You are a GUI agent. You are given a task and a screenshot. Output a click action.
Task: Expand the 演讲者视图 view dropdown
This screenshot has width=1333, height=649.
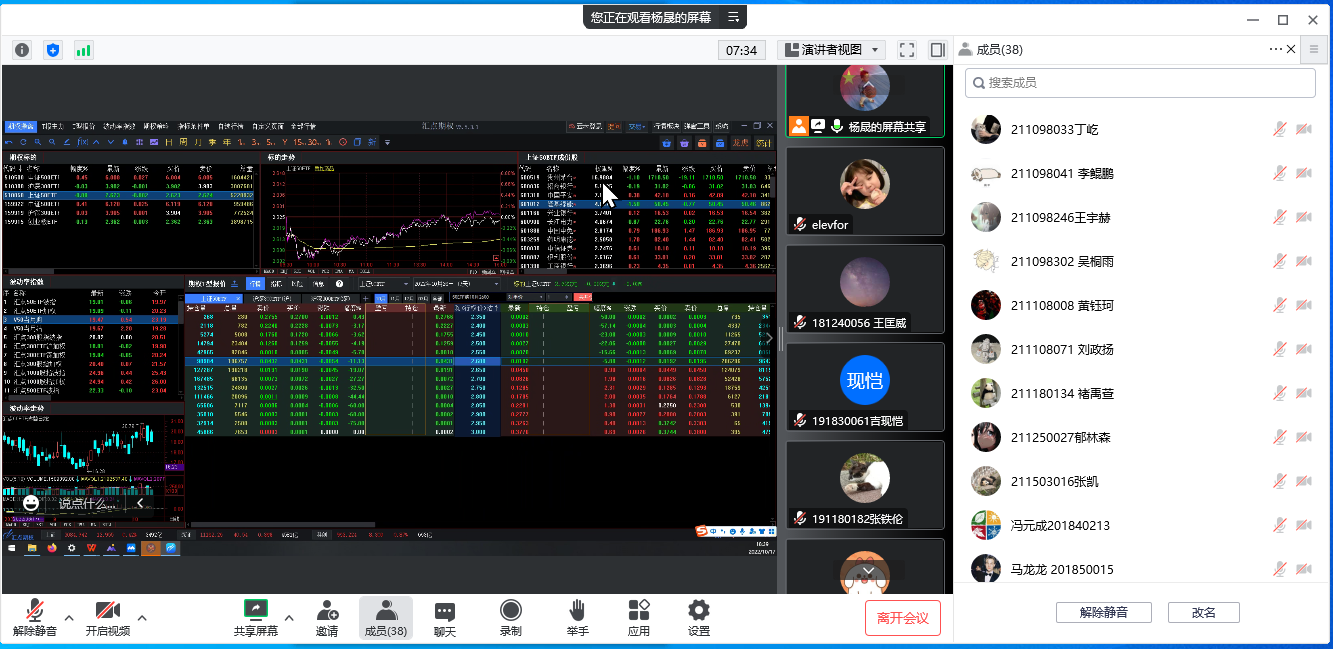click(831, 50)
